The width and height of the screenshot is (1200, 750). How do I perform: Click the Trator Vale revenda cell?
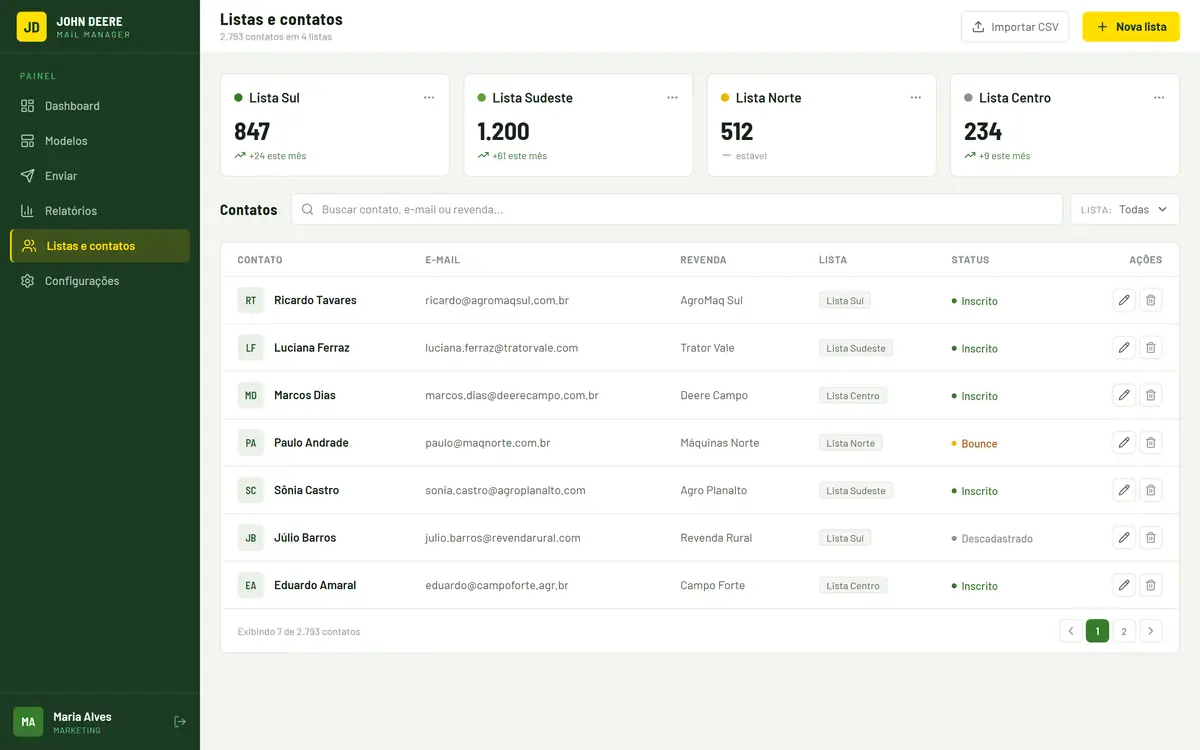707,348
